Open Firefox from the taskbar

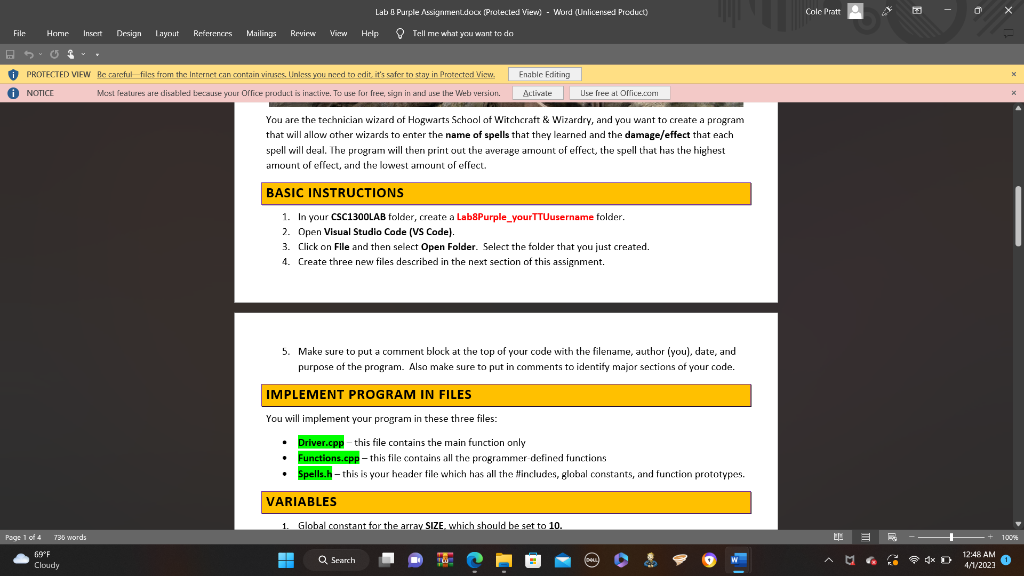click(709, 560)
